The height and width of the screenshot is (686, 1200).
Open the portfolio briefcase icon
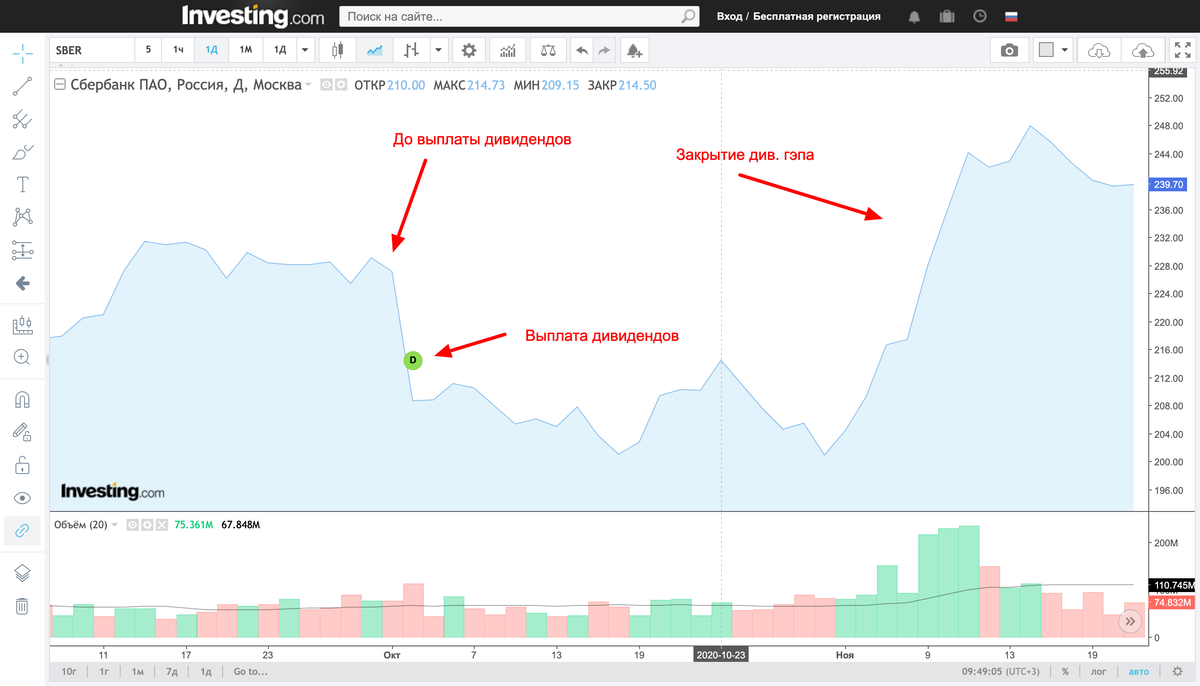point(946,17)
